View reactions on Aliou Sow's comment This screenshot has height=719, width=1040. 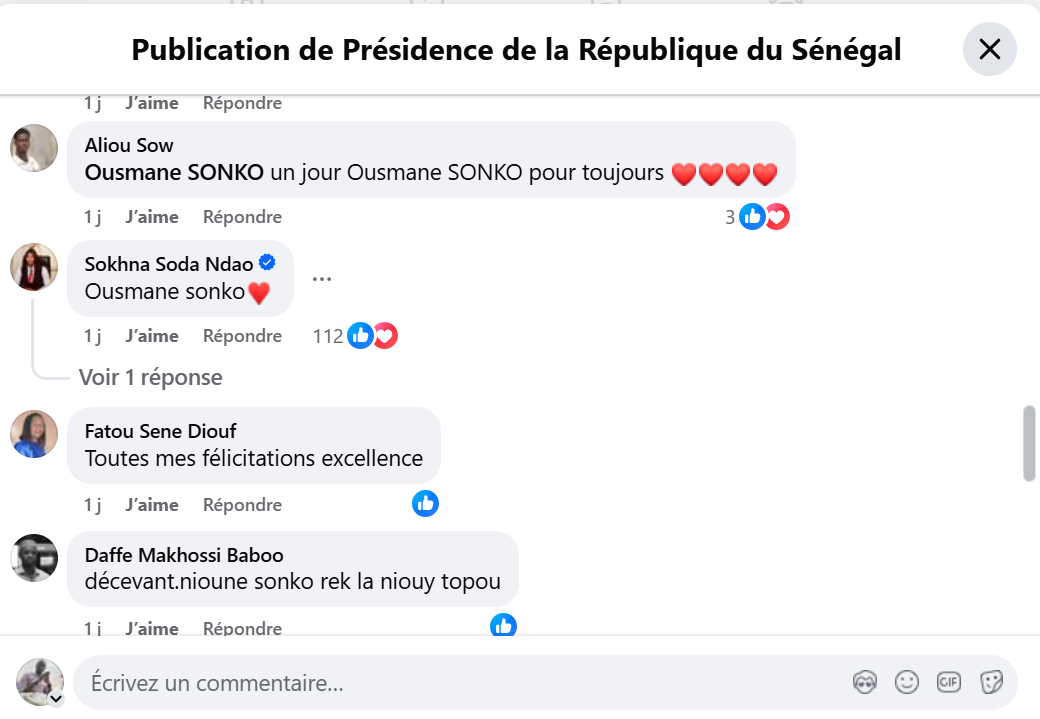[764, 216]
